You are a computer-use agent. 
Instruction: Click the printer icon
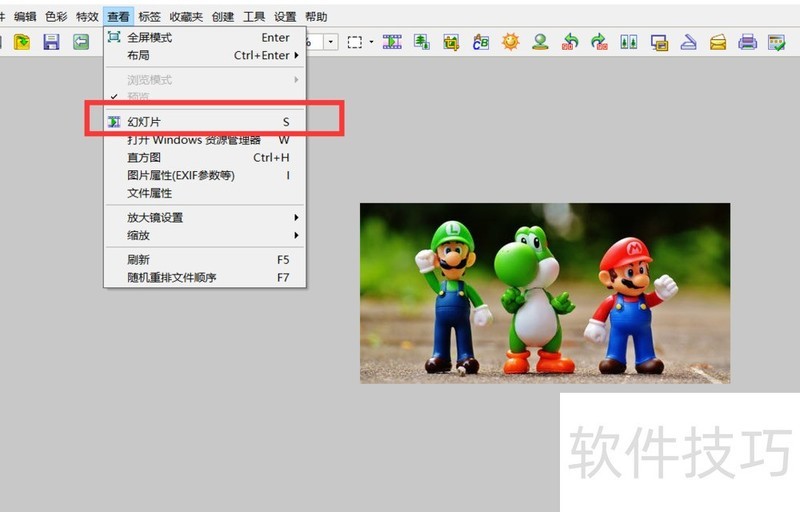(x=747, y=42)
